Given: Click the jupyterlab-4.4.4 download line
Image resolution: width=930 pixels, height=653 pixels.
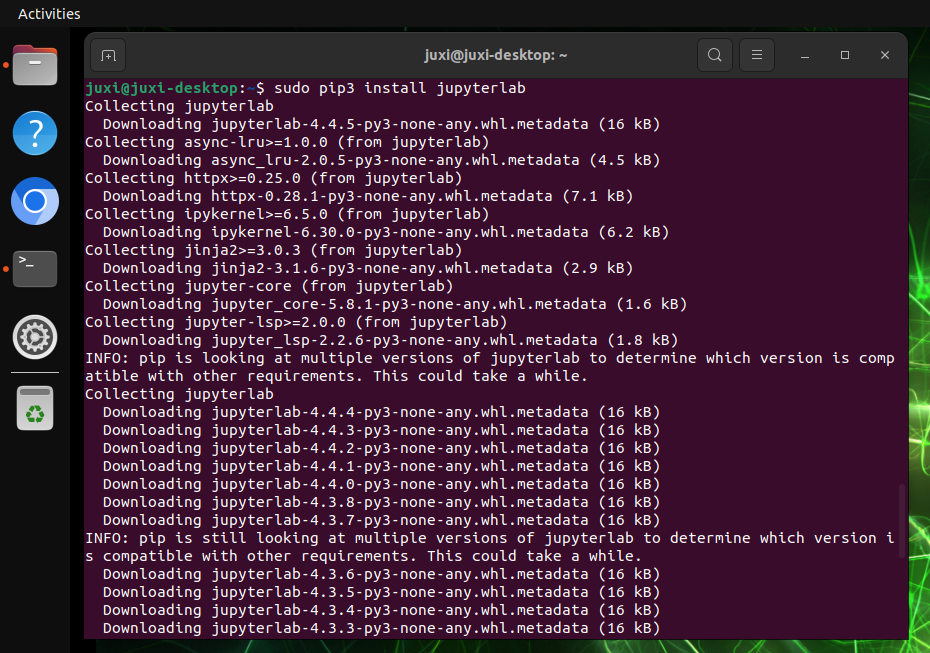Looking at the screenshot, I should 381,412.
